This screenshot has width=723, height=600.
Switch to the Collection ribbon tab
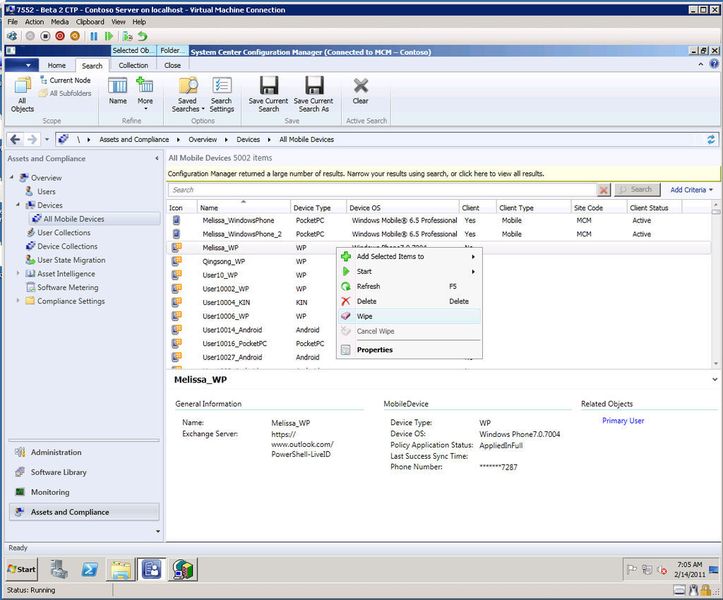point(133,65)
